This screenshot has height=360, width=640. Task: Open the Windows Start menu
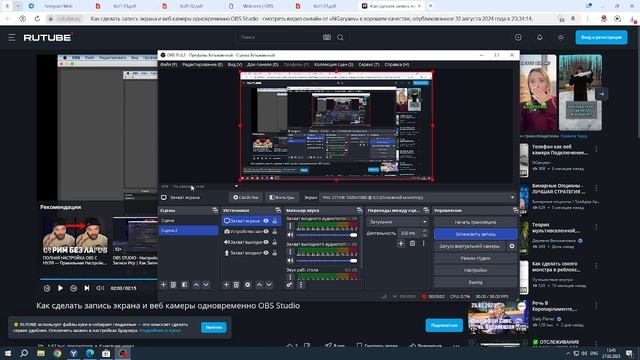click(x=8, y=353)
